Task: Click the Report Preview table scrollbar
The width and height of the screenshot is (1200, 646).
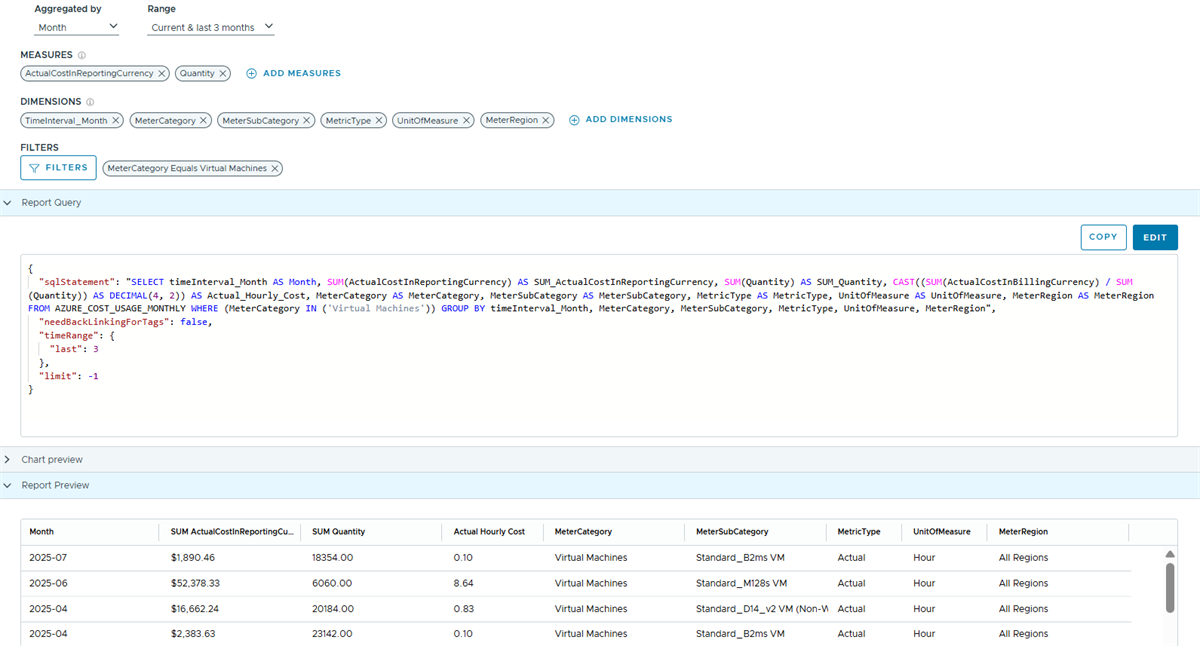Action: pos(1171,586)
